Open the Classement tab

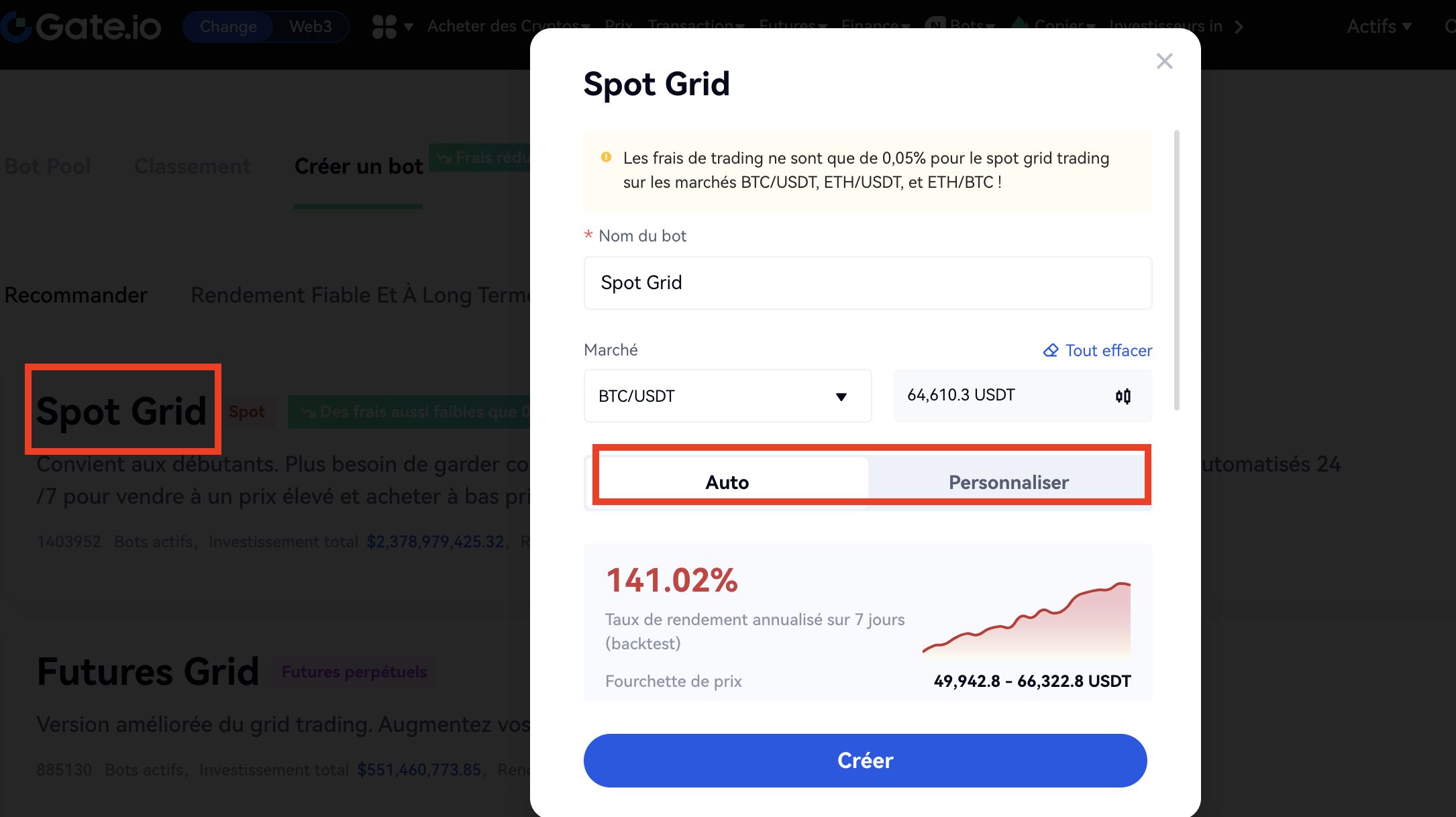click(193, 166)
